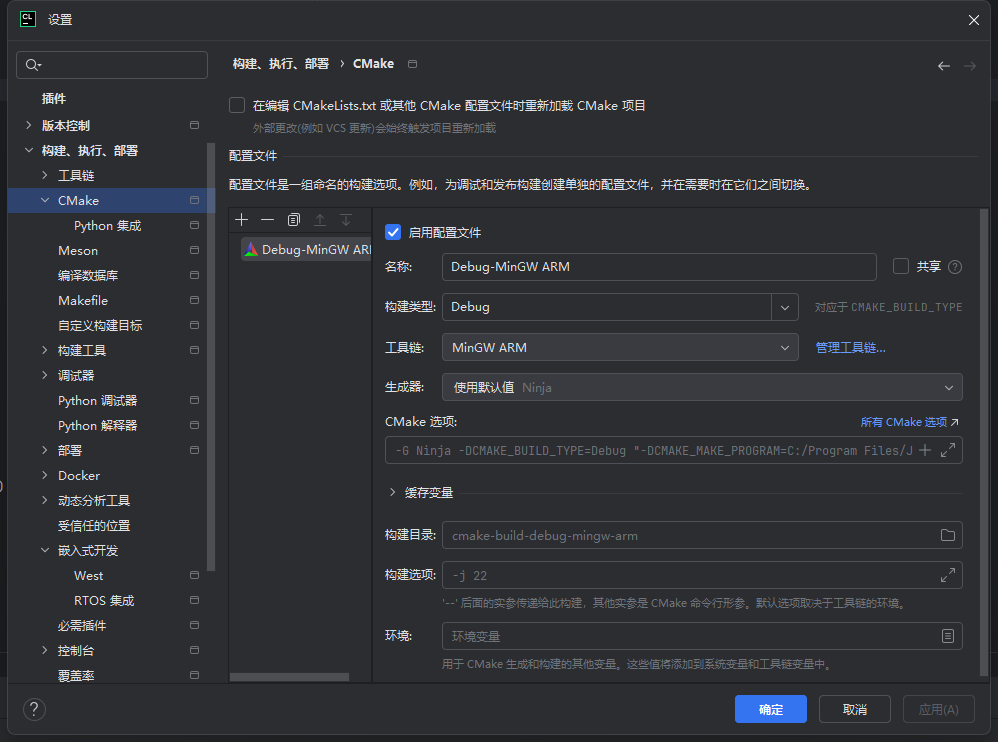
Task: Click project-scope icon on 覆盖率 row
Action: point(194,675)
